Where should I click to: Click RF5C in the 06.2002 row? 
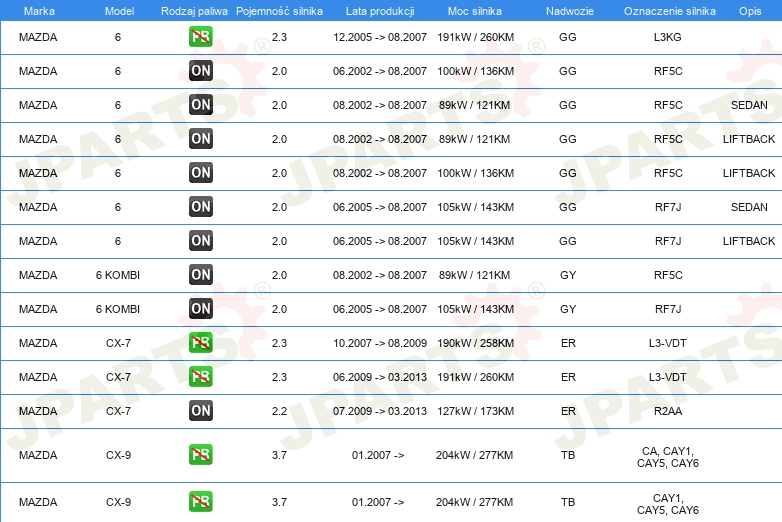pyautogui.click(x=668, y=71)
